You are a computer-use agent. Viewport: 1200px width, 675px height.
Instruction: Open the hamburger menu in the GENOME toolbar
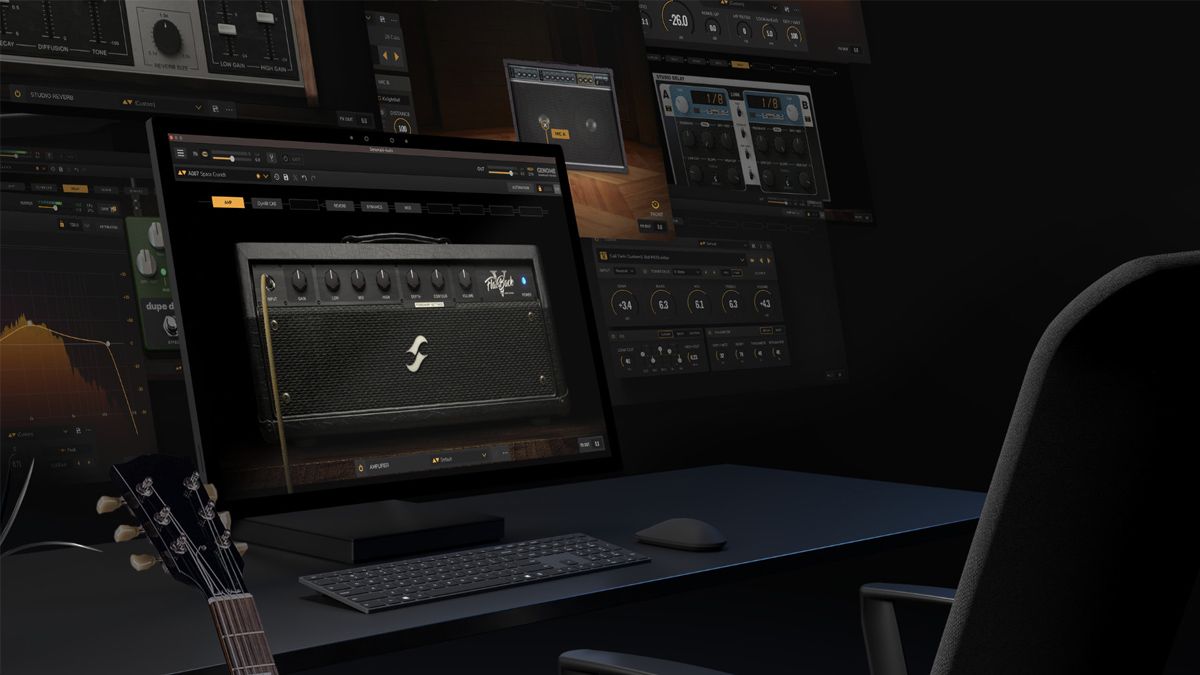[179, 153]
